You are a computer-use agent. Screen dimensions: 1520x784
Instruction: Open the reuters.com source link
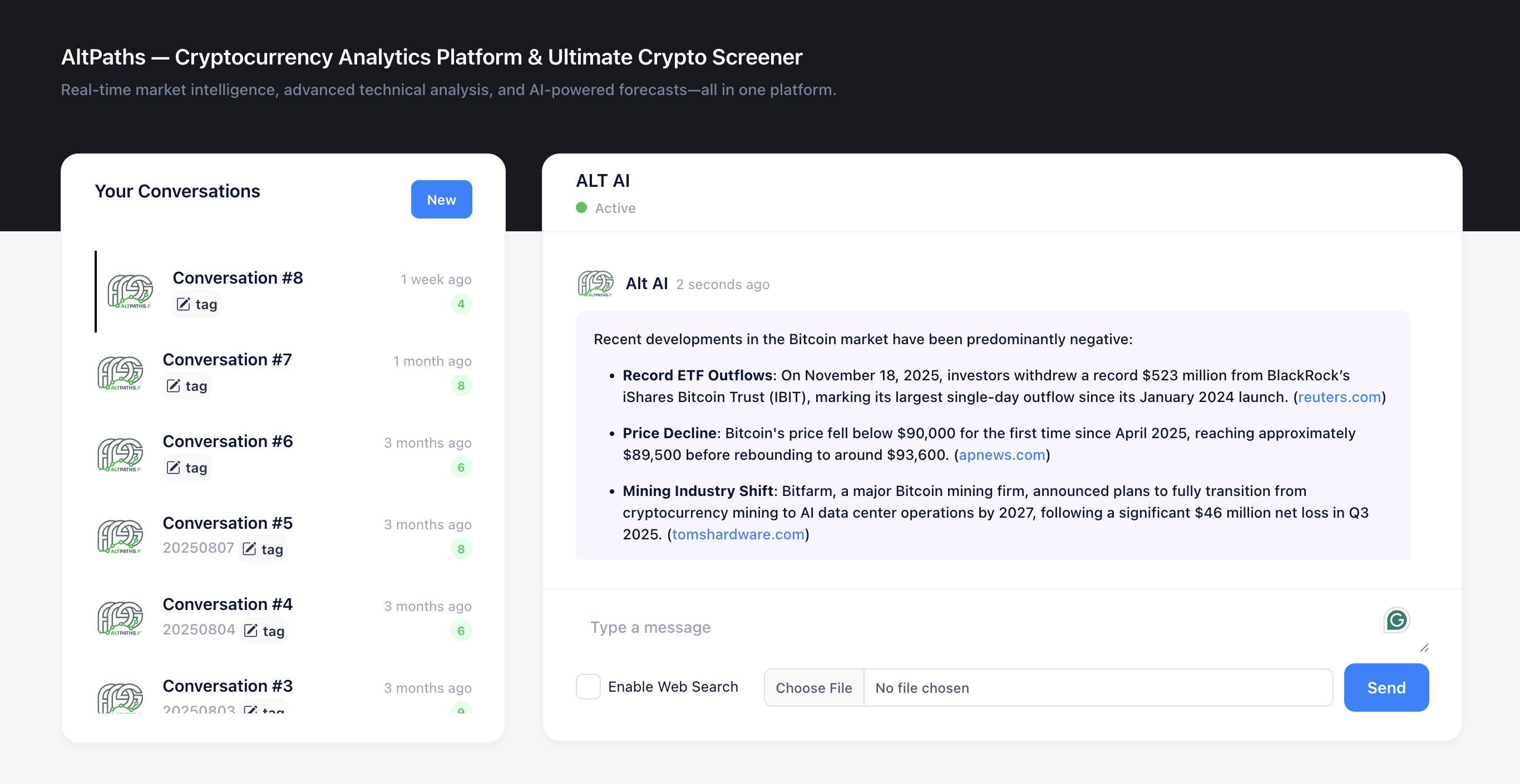point(1339,397)
